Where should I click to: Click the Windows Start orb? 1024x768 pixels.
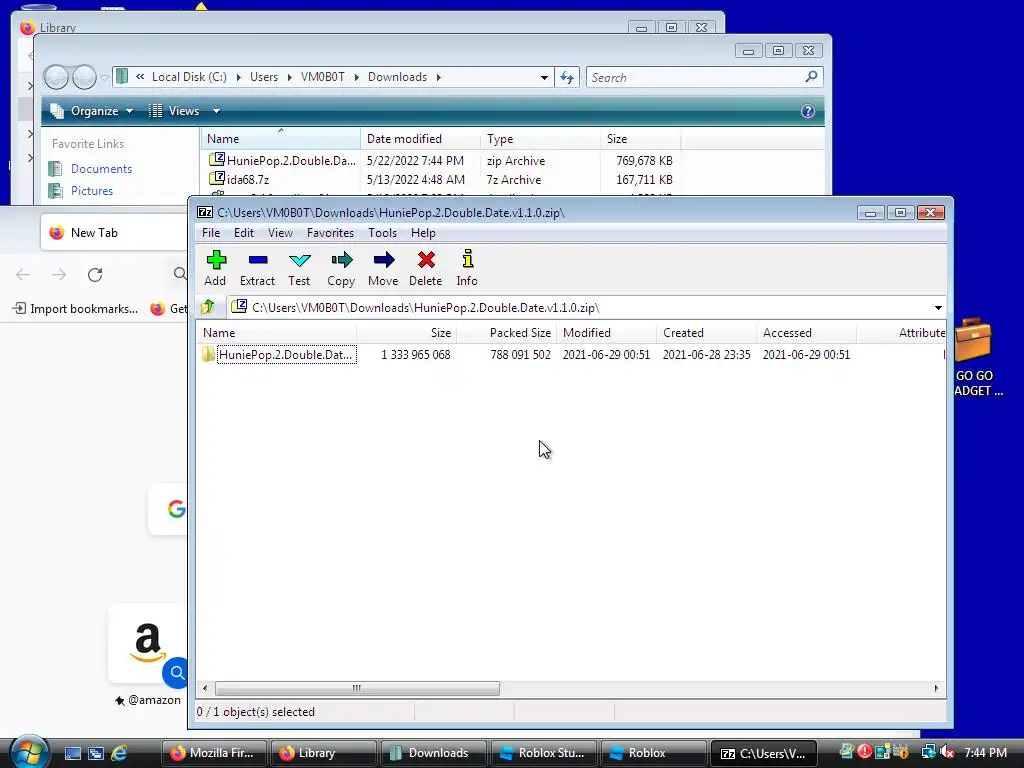point(27,753)
